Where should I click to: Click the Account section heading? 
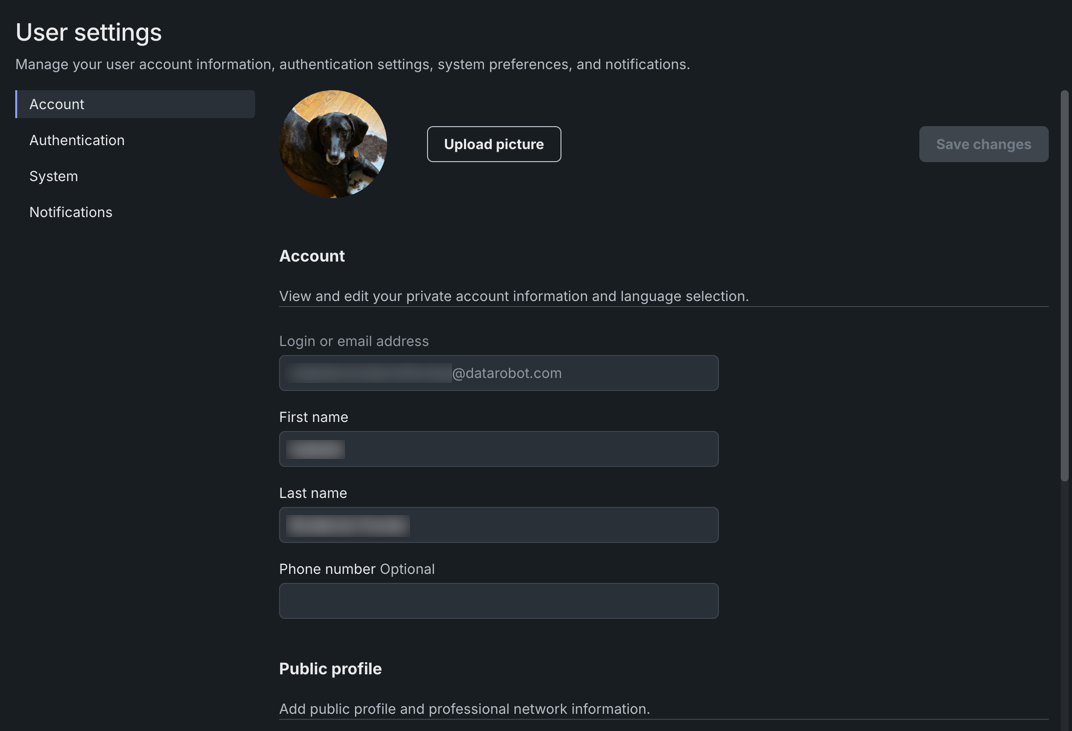point(312,256)
